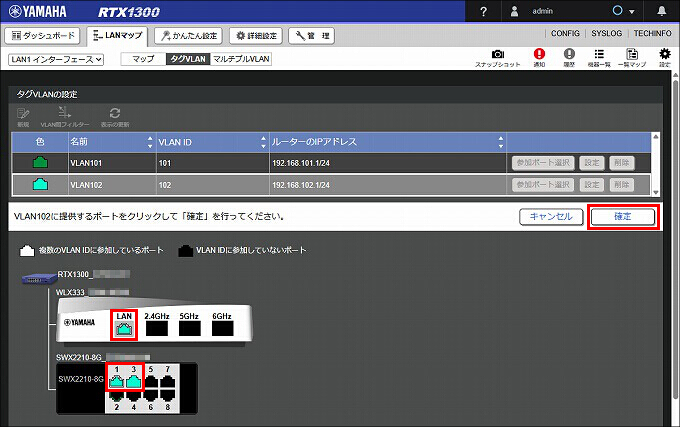Screen dimensions: 680x427
Task: Toggle the WLX333 5GHz port
Action: [190, 329]
